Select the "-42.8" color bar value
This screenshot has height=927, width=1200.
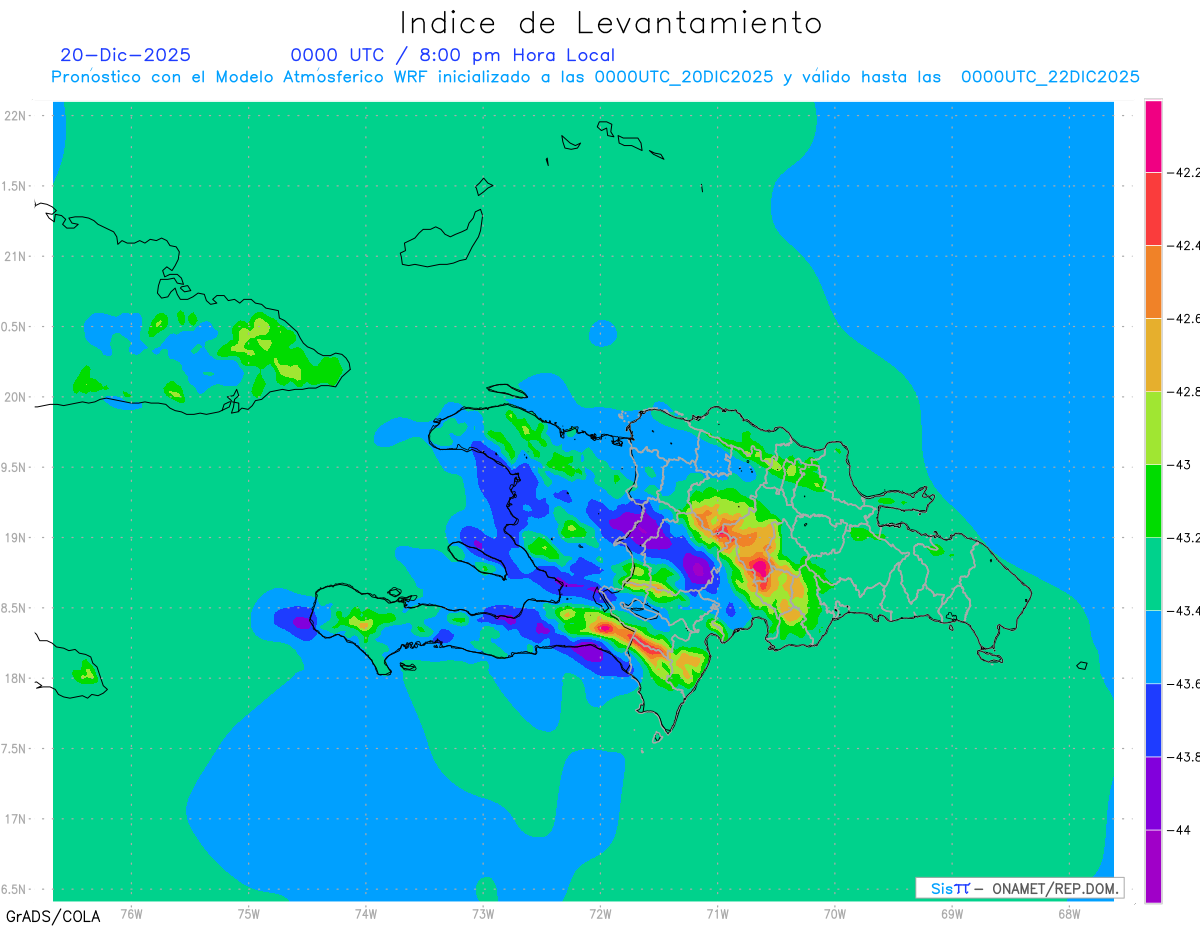[x=1183, y=391]
